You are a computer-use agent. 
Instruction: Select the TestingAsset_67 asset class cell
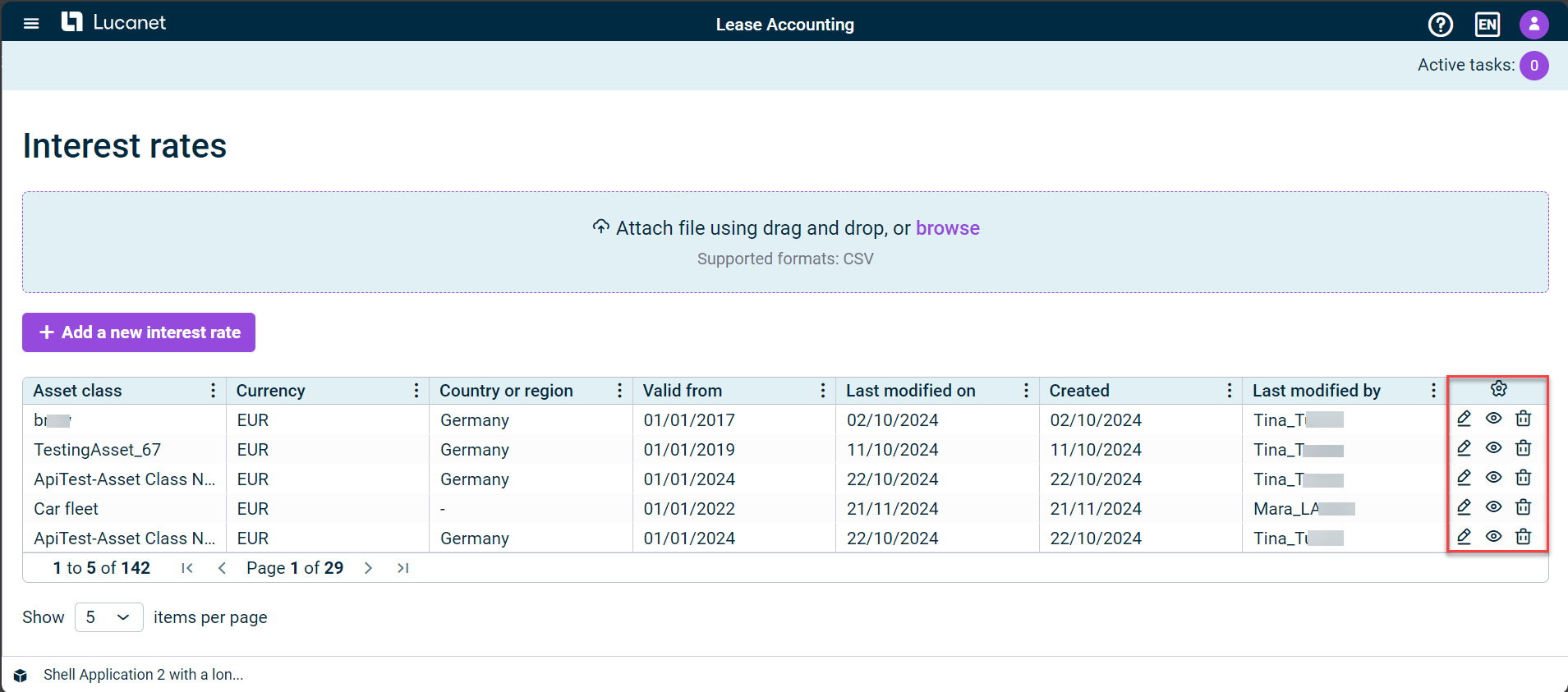tap(123, 450)
